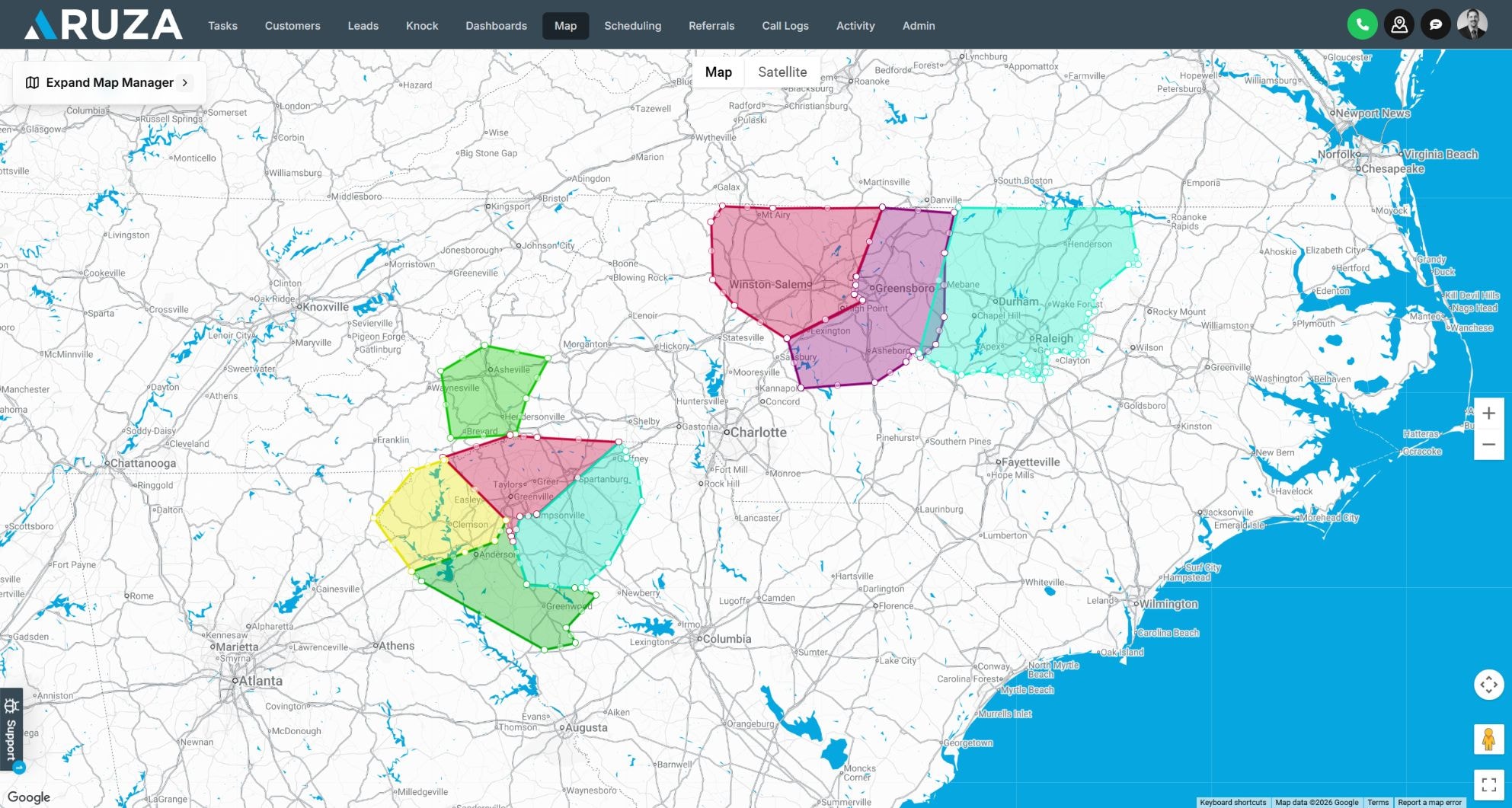Click the map pan control icon

1488,684
